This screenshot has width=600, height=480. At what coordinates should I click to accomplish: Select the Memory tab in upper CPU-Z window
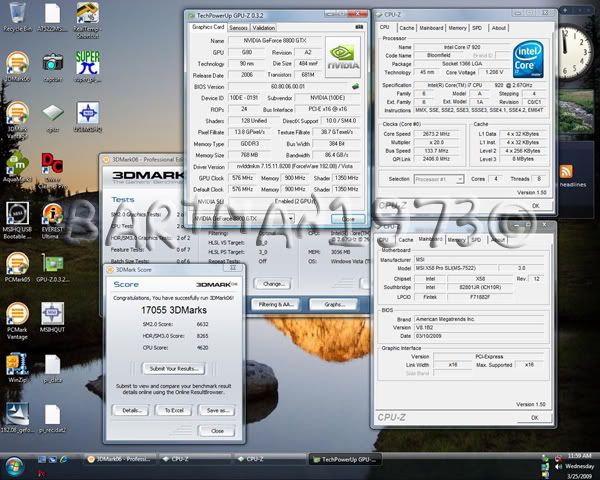pos(457,28)
